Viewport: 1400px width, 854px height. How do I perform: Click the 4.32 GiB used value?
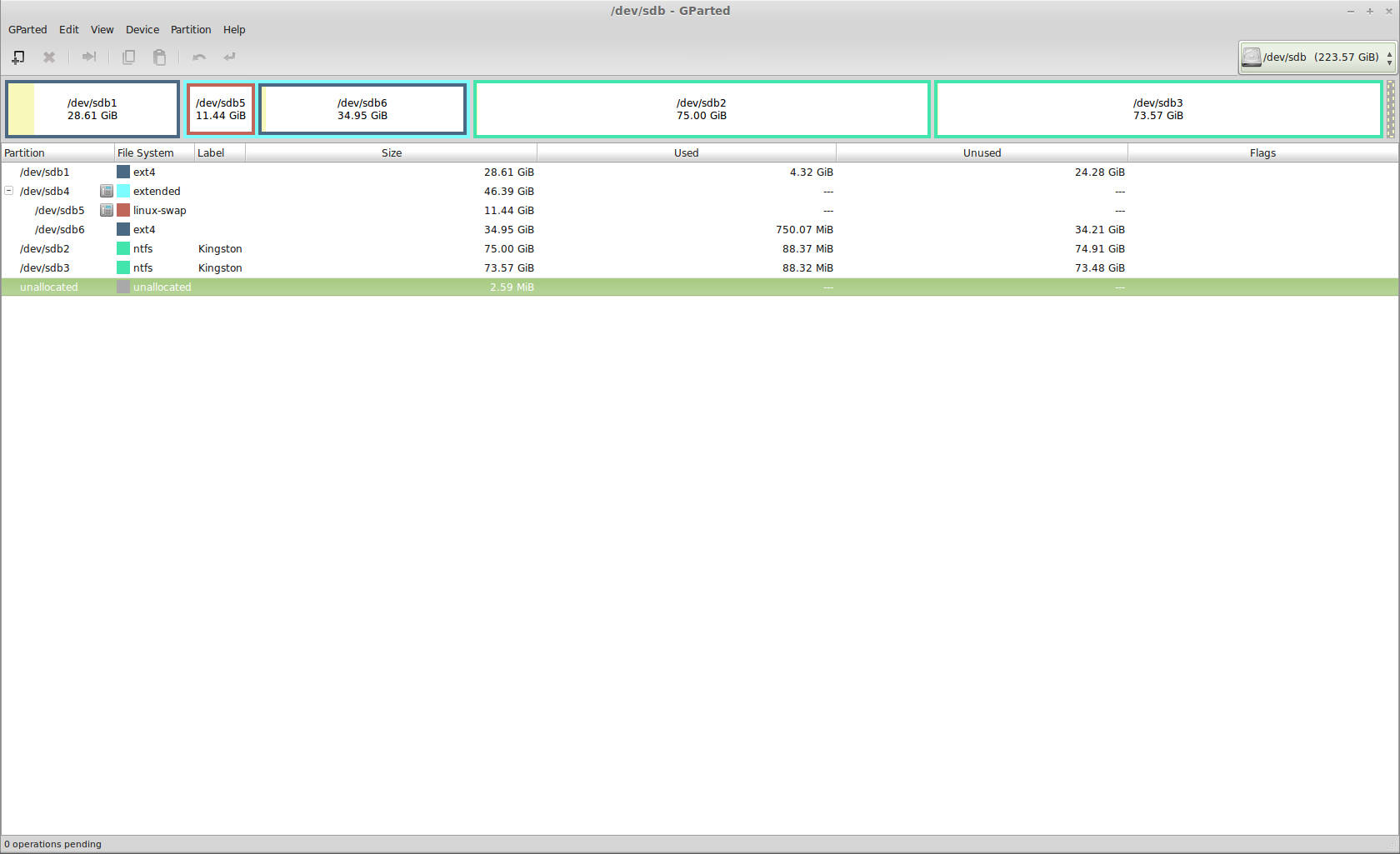(812, 172)
